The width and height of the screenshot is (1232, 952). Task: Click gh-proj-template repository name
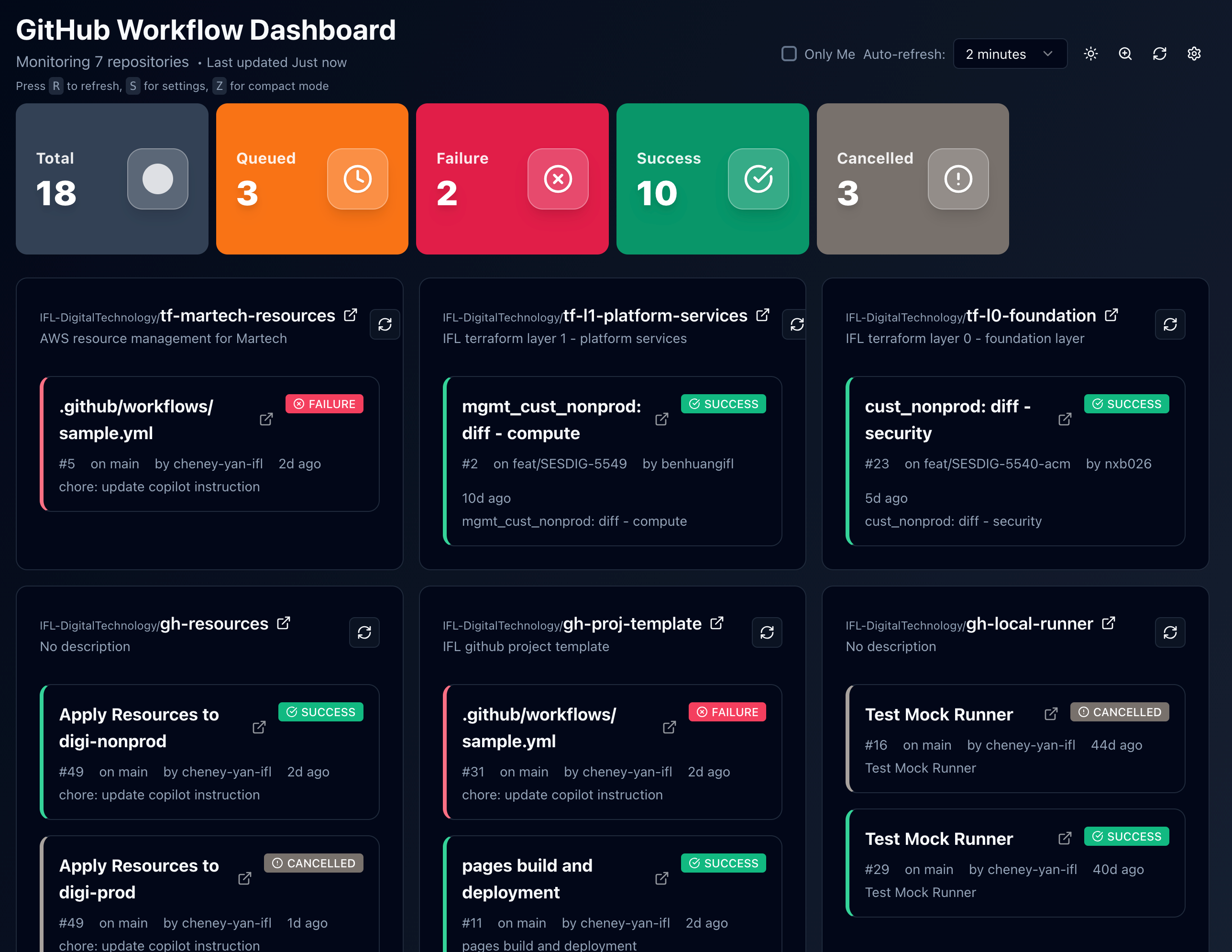click(632, 623)
